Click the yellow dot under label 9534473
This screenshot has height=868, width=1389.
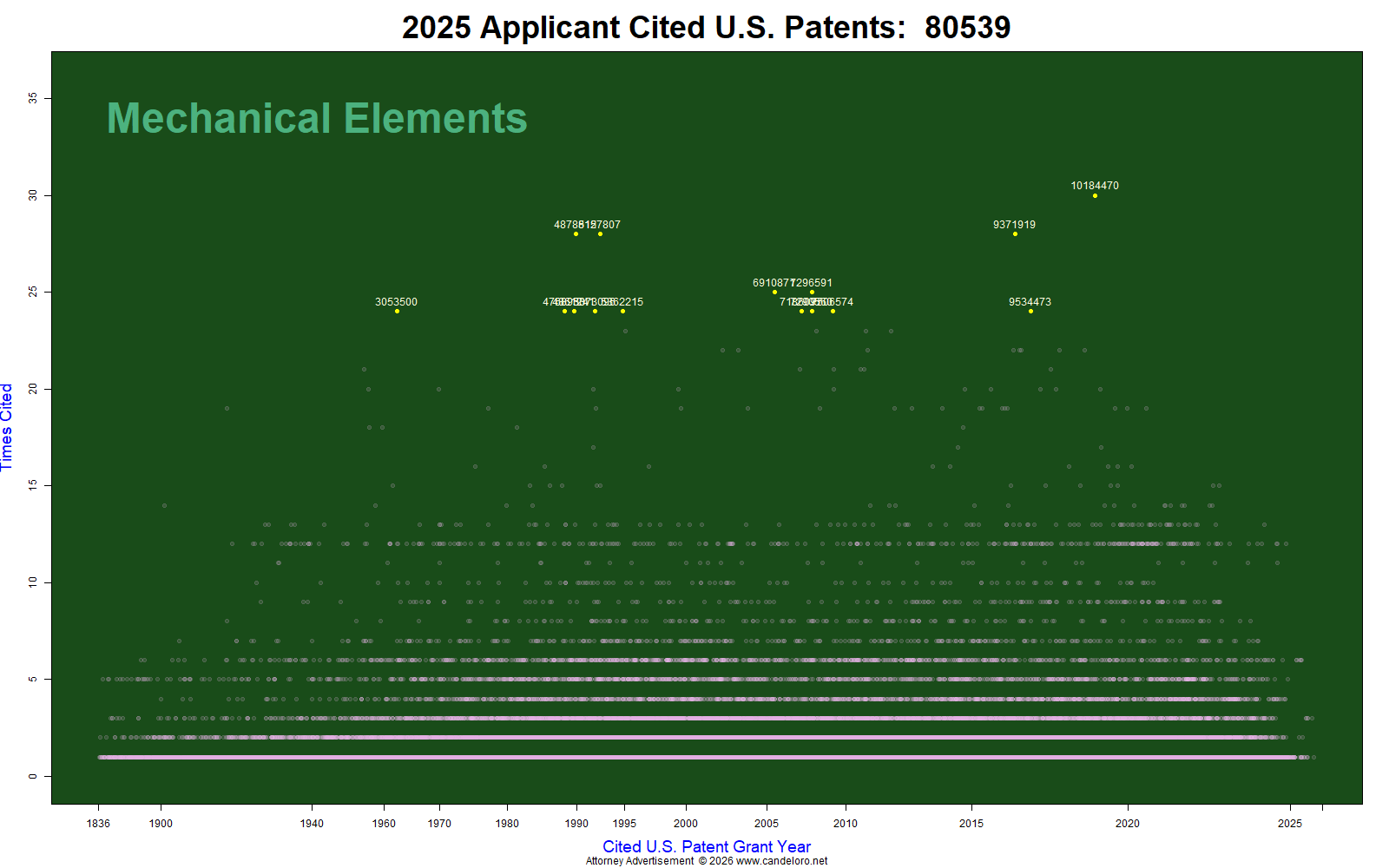coord(1030,311)
